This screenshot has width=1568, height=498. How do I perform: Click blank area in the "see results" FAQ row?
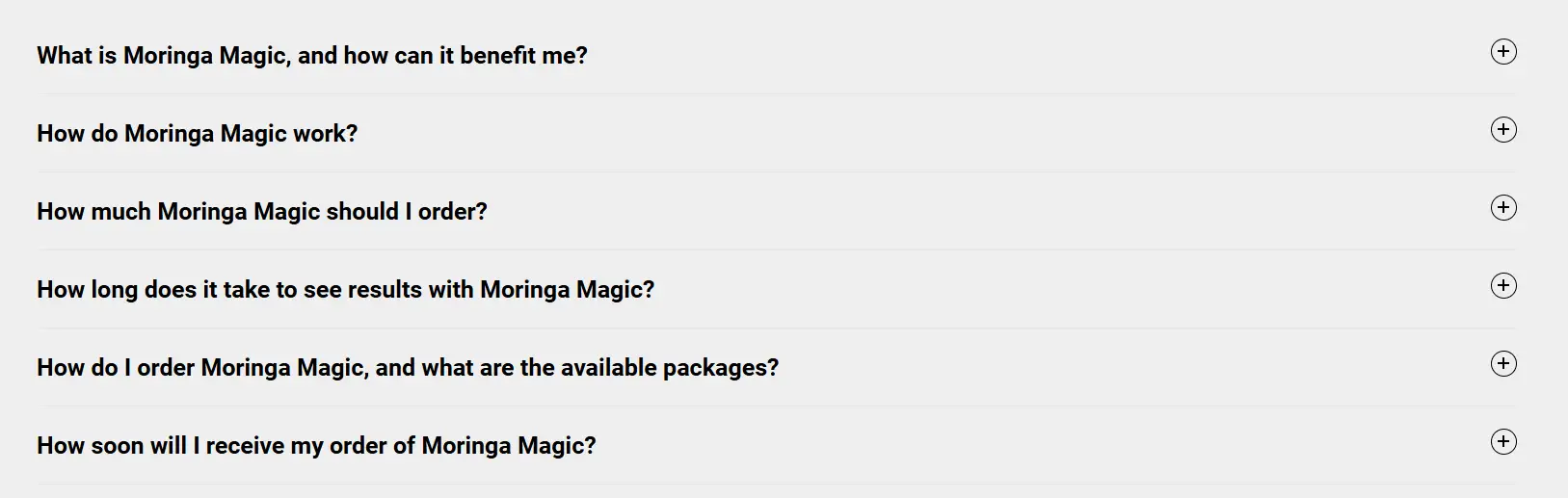pos(1060,290)
